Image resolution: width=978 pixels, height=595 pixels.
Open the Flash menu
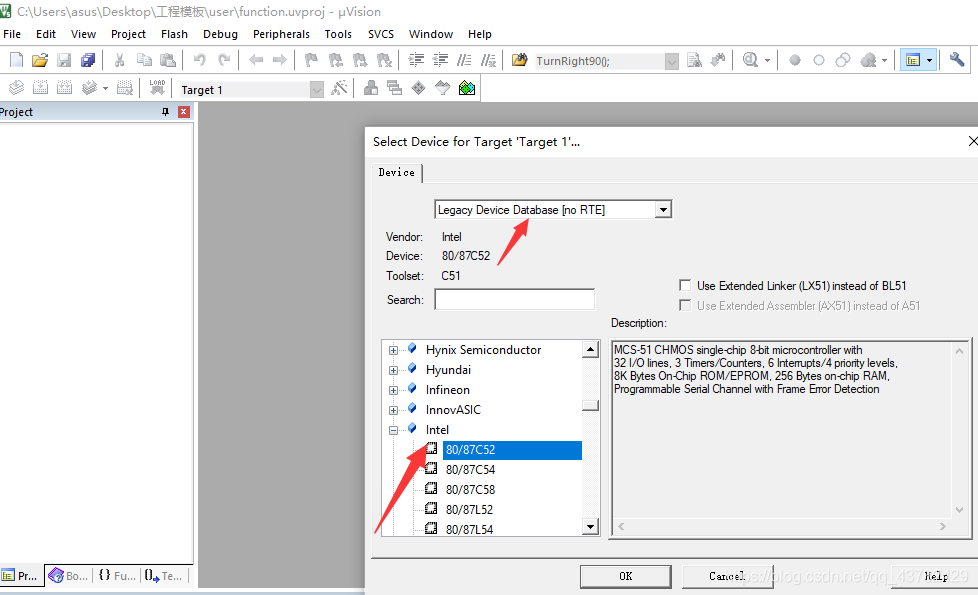coord(174,34)
